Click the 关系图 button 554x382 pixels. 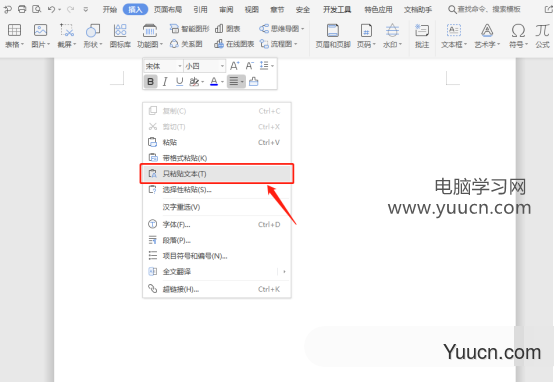coord(186,44)
